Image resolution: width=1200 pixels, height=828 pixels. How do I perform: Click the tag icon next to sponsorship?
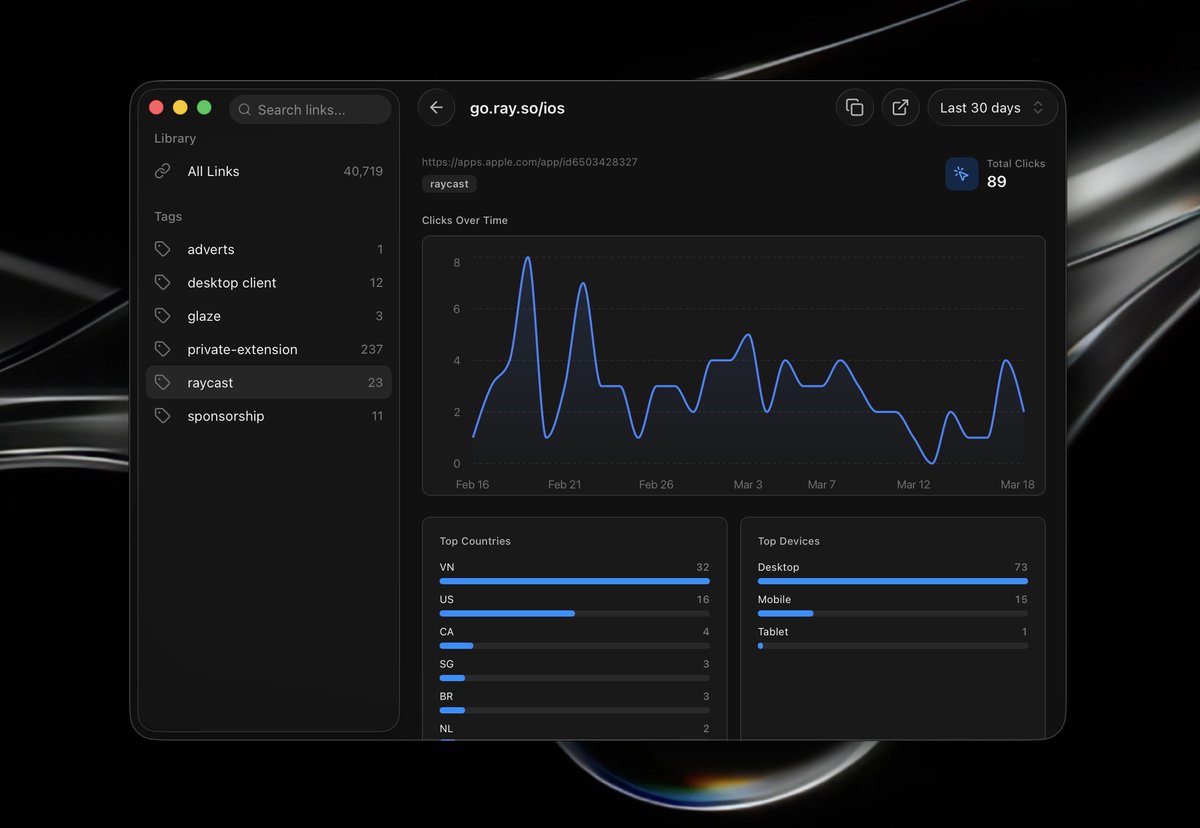point(163,416)
